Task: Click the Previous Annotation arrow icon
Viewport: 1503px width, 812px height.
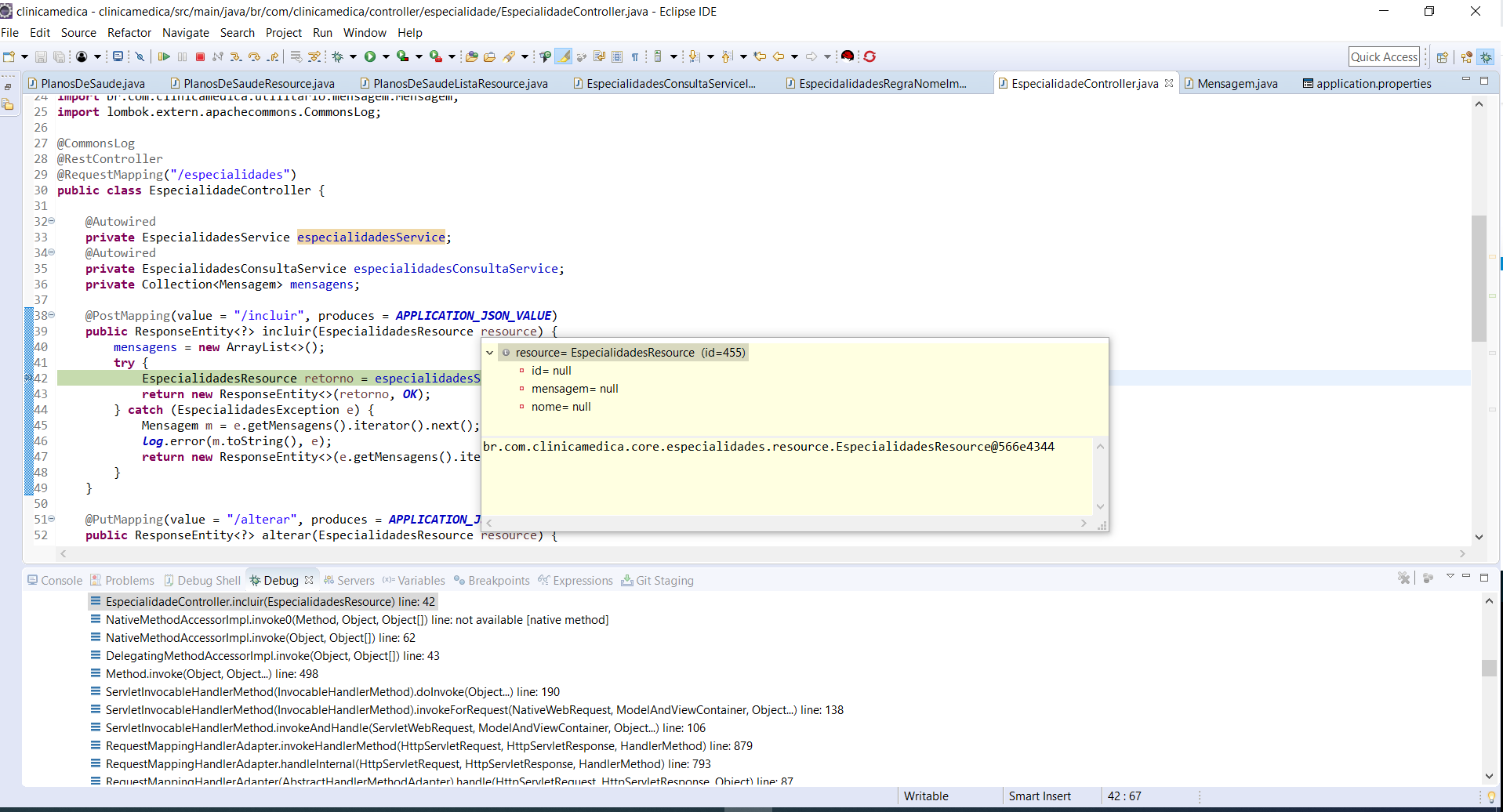Action: tap(727, 56)
